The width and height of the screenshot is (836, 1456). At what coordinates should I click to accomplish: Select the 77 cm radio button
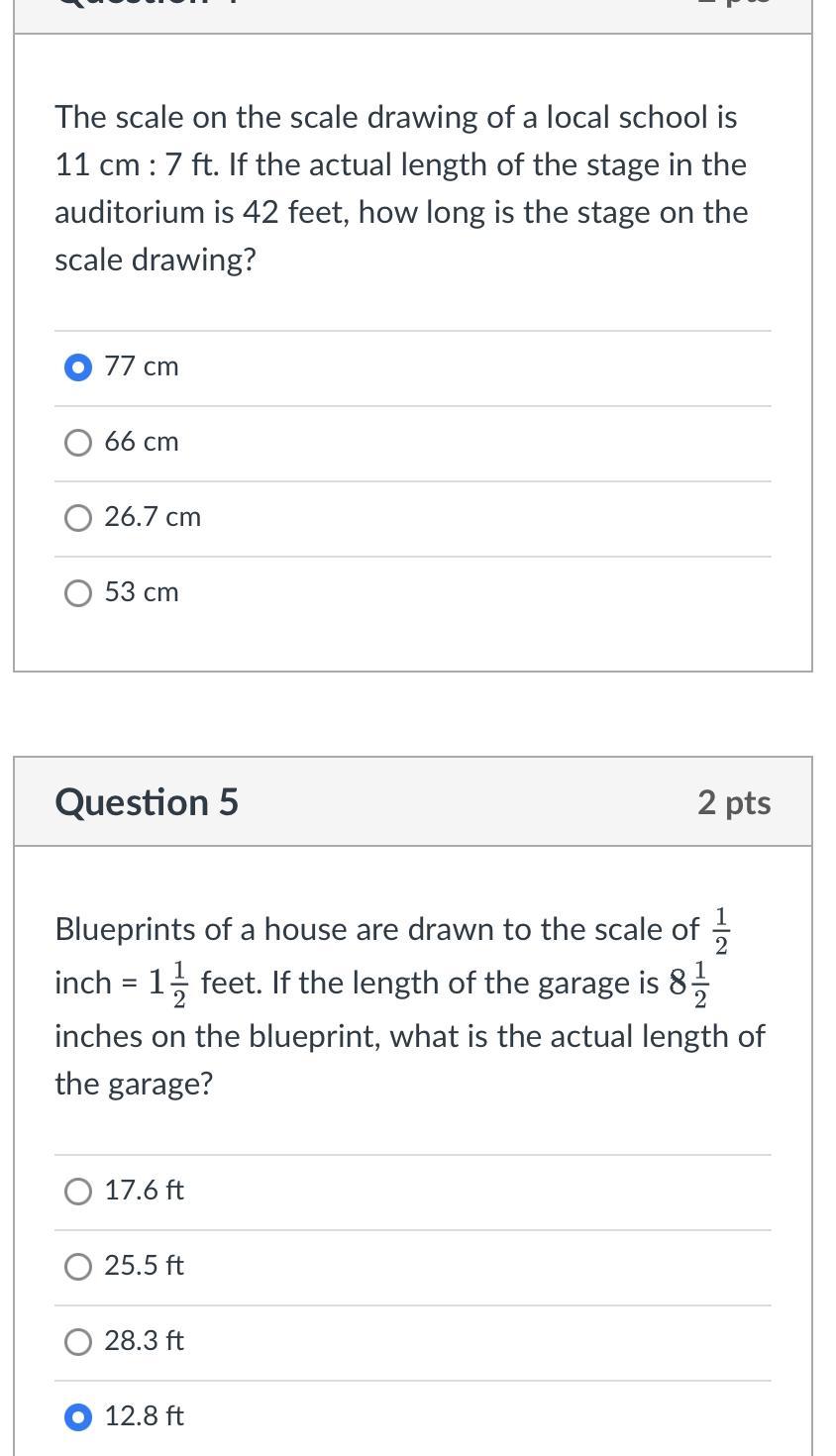point(77,367)
